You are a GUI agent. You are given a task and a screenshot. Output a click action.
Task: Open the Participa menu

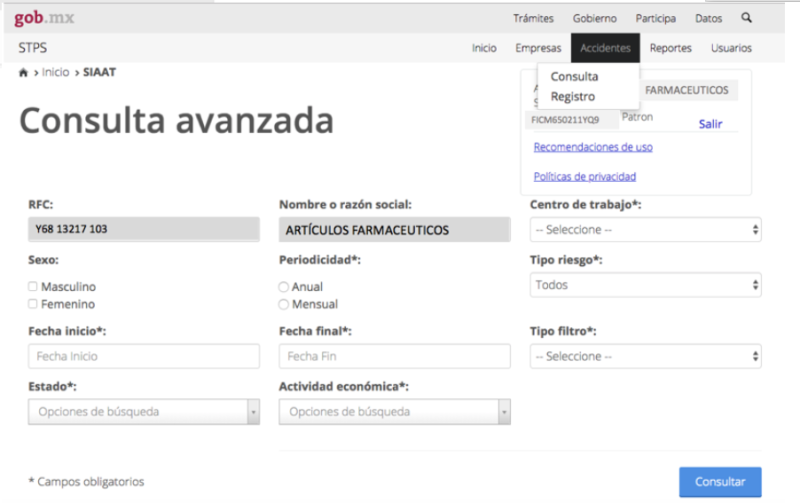656,18
